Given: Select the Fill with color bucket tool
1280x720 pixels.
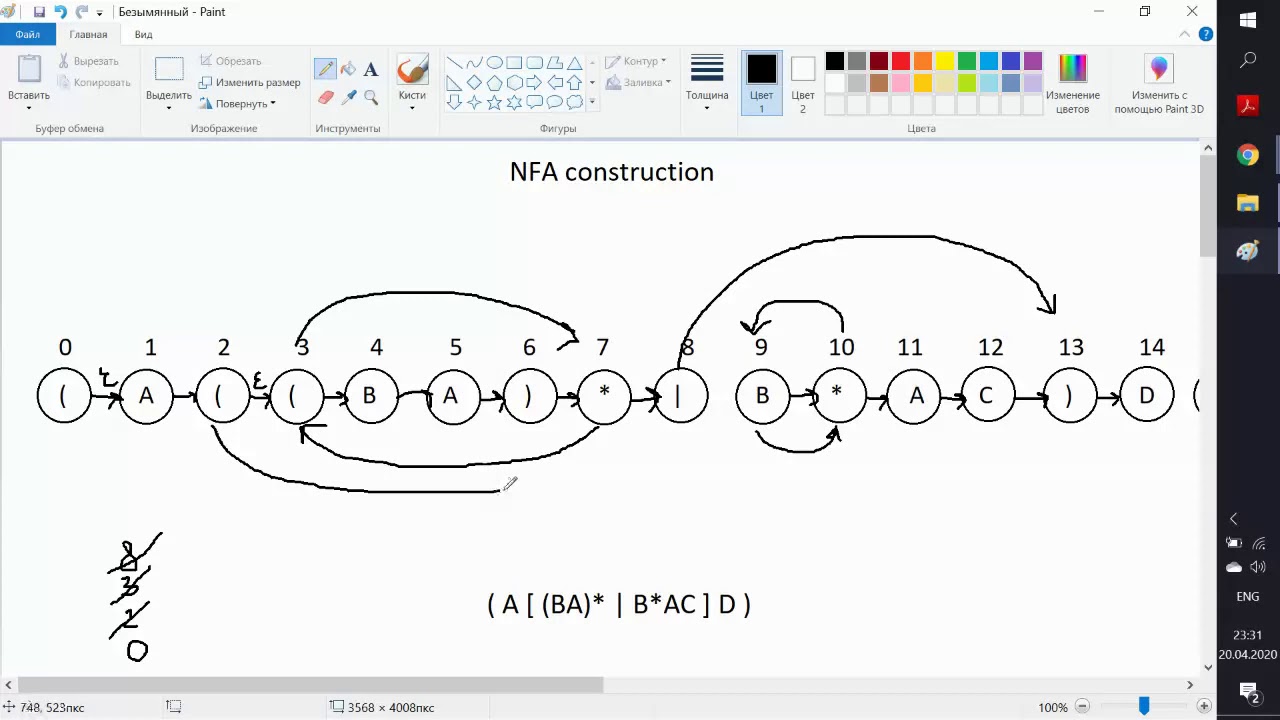Looking at the screenshot, I should [x=348, y=69].
